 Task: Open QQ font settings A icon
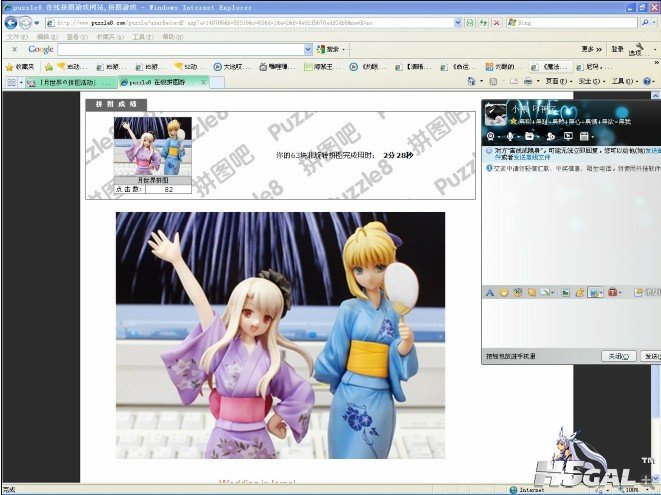point(490,292)
